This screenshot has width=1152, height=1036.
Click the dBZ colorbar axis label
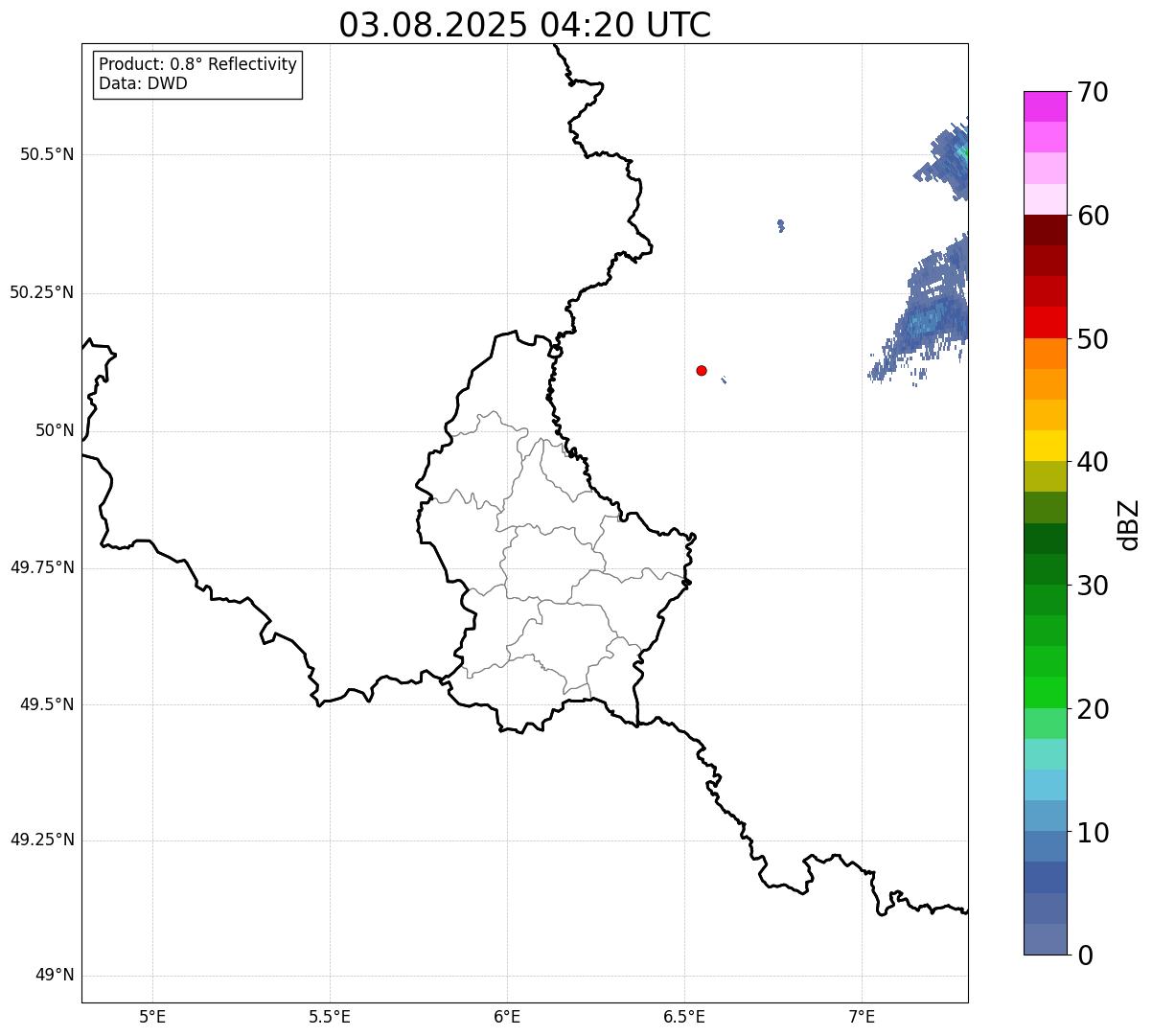[1129, 524]
